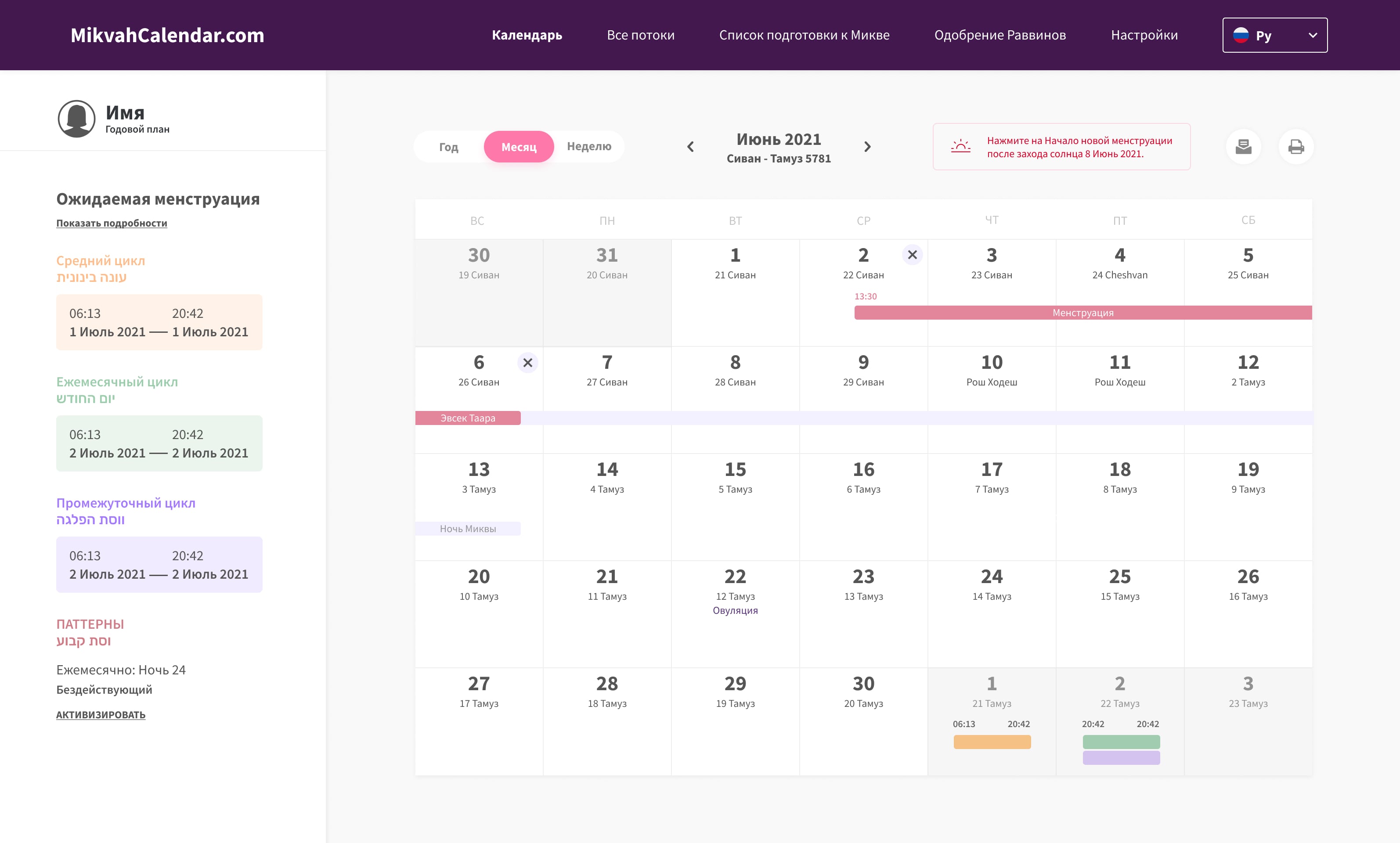Open the Все потоки menu item
This screenshot has width=1400, height=843.
(640, 35)
